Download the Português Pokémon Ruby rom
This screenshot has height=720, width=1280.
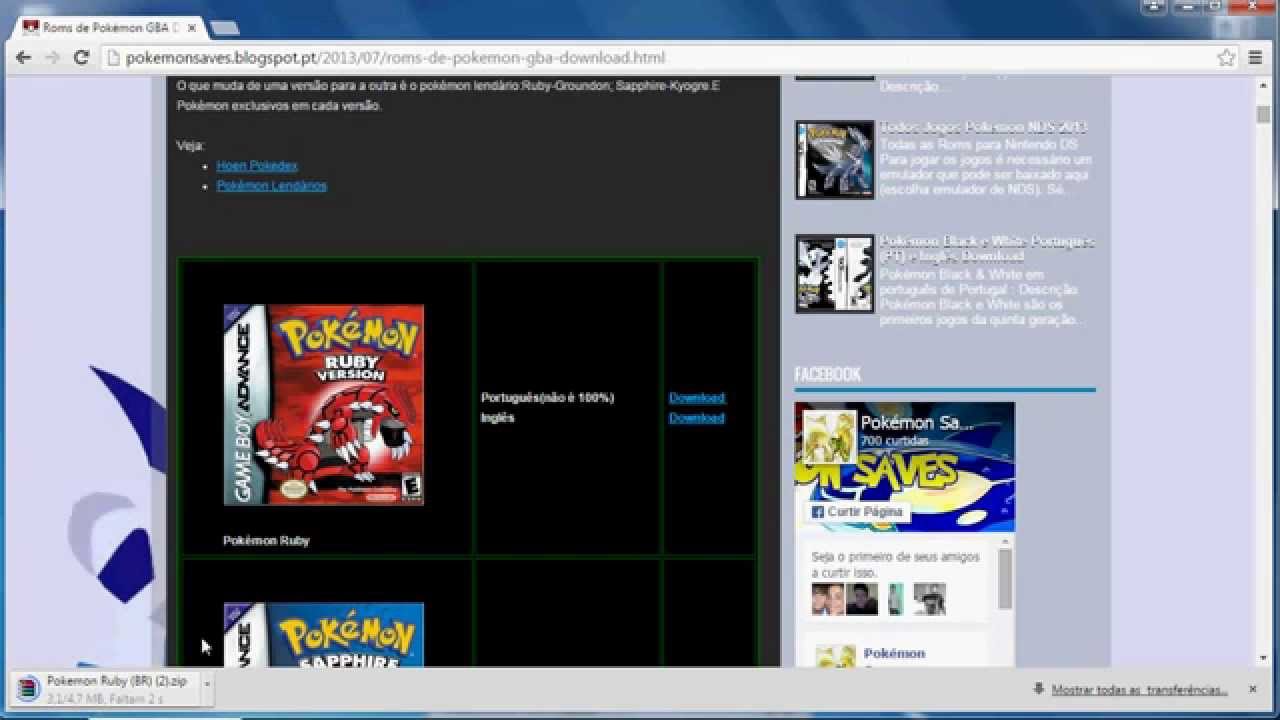pos(697,398)
